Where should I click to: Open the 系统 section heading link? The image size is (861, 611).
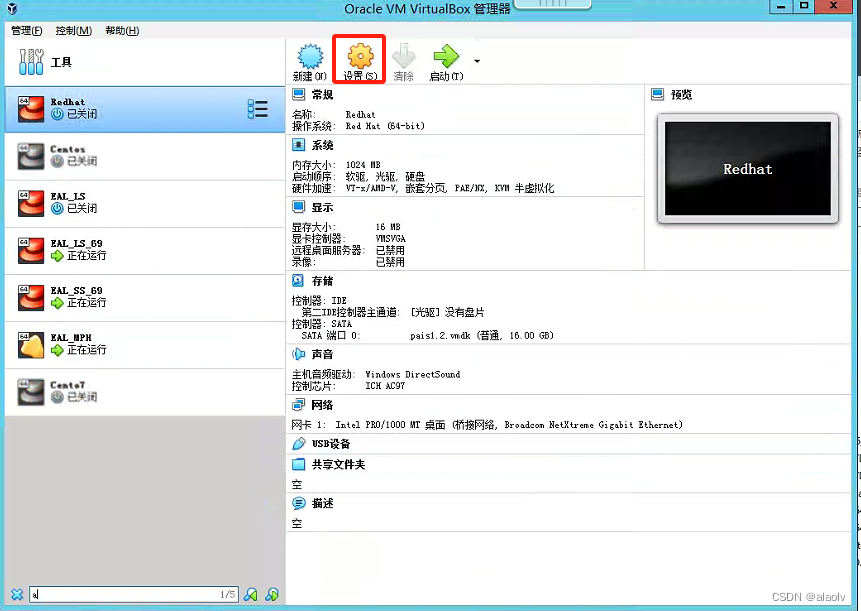point(322,145)
